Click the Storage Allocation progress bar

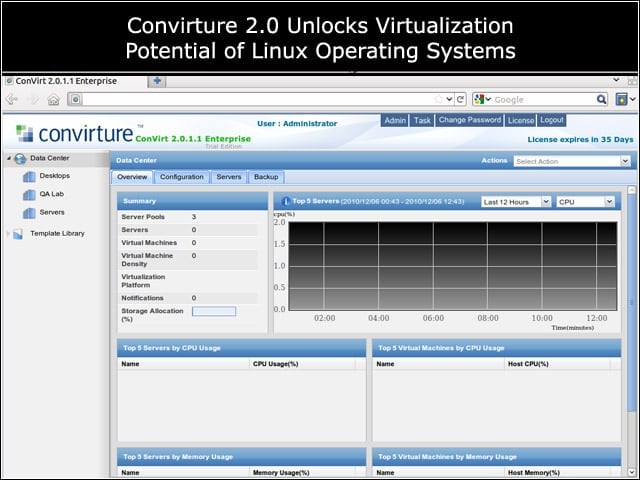pos(214,311)
